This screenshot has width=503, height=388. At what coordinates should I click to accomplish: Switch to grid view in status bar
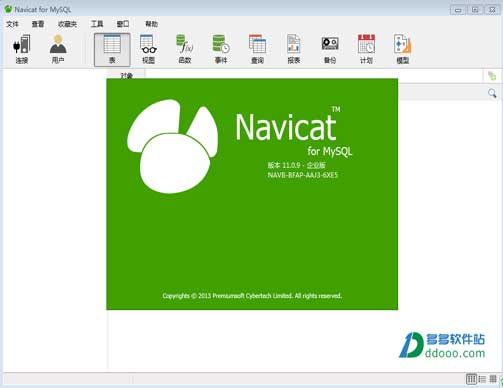coord(471,379)
